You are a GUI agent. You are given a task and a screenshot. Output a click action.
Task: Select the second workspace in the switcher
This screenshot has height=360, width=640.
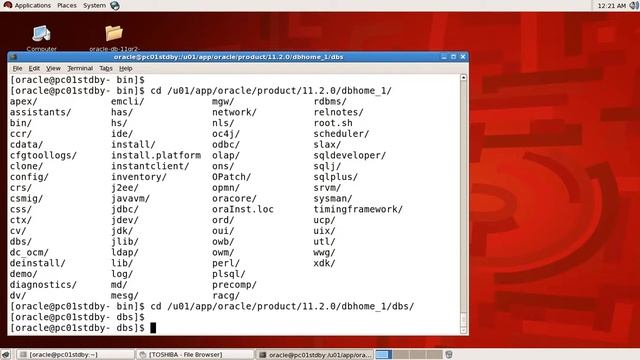click(401, 355)
